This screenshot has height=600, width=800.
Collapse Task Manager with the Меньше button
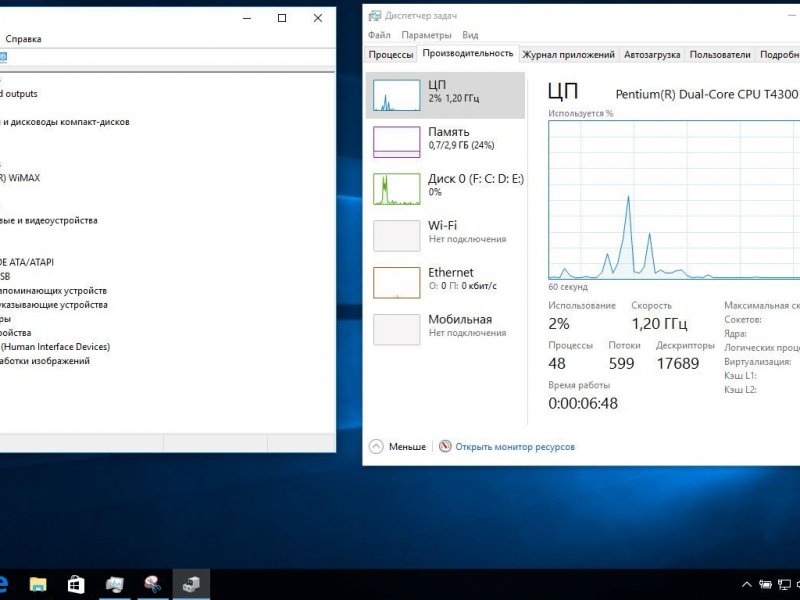397,447
